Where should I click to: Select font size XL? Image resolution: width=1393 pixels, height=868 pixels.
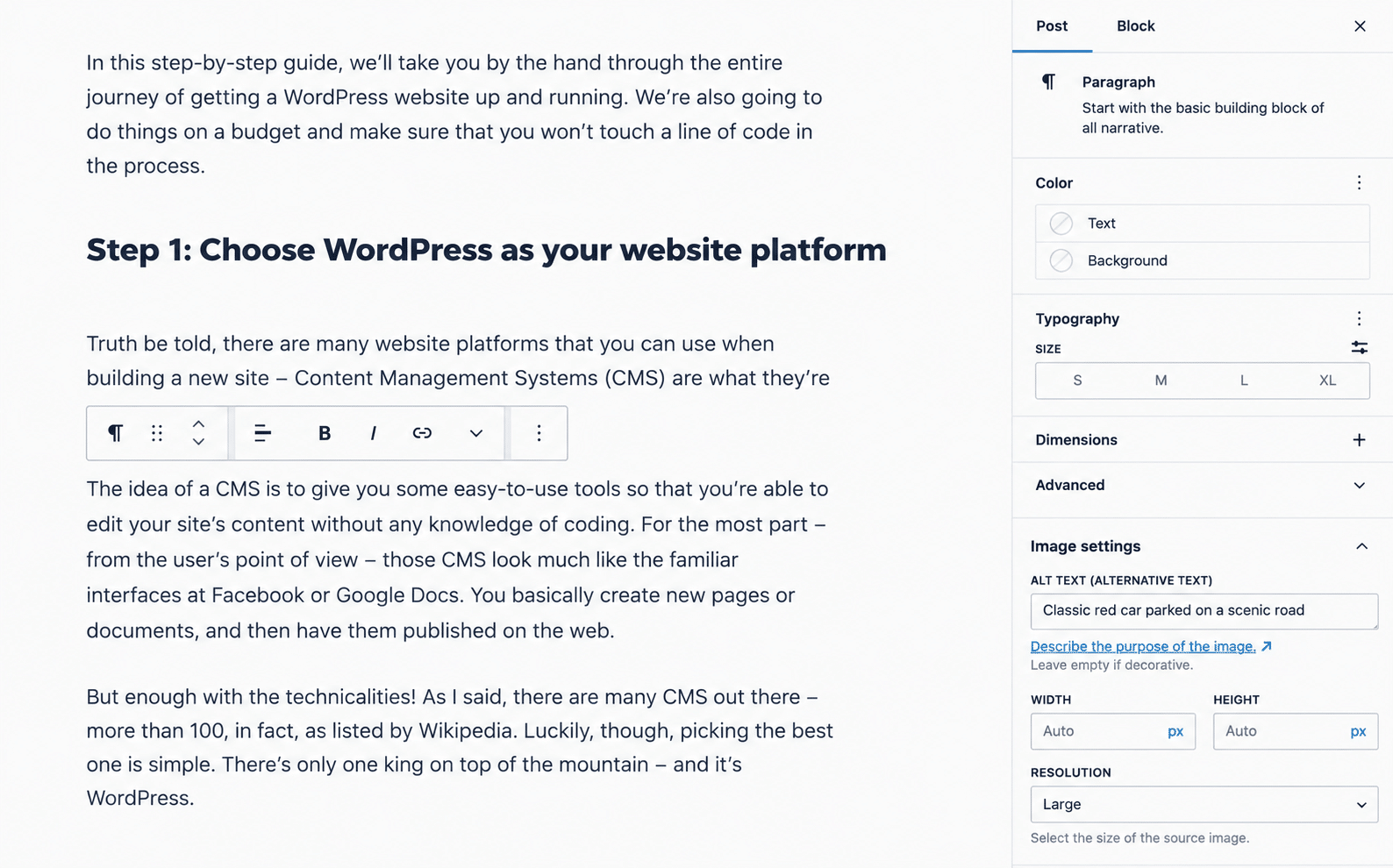pyautogui.click(x=1327, y=381)
